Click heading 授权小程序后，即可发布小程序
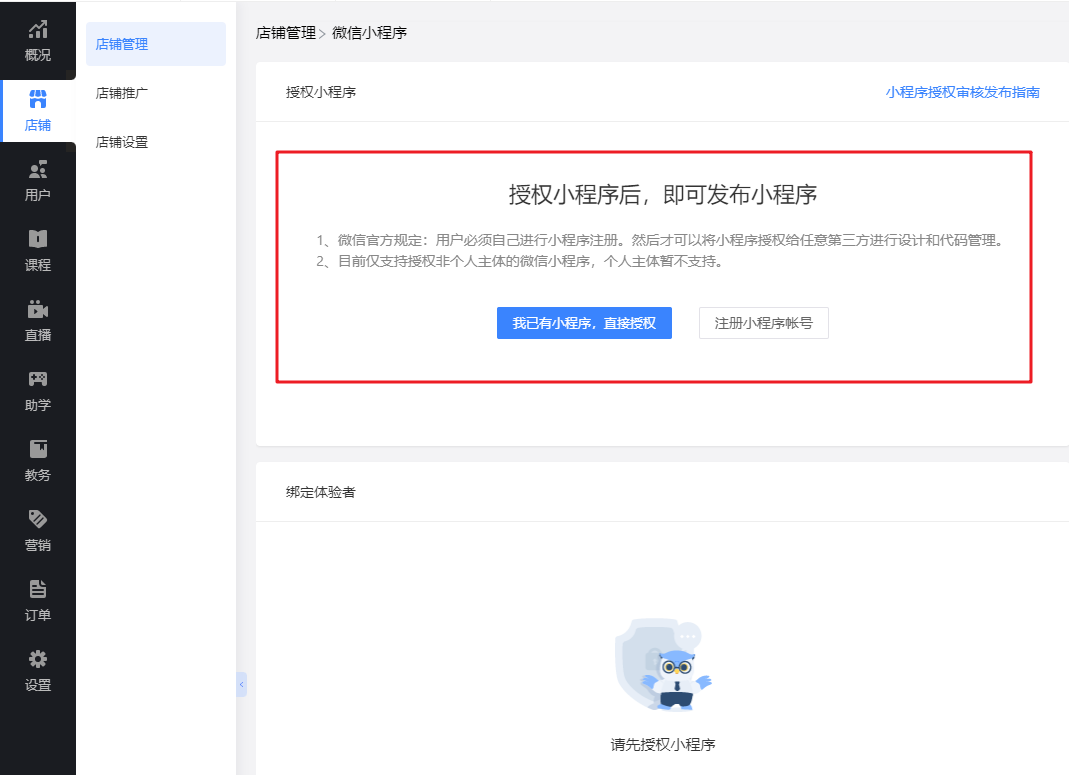1069x775 pixels. [663, 195]
